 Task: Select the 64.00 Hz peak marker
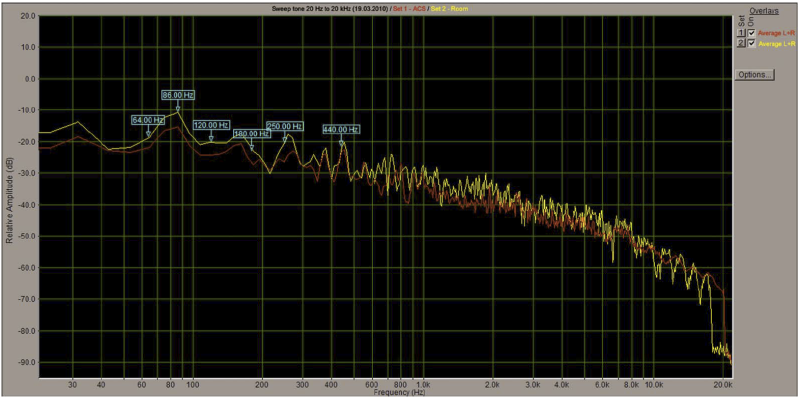(148, 120)
